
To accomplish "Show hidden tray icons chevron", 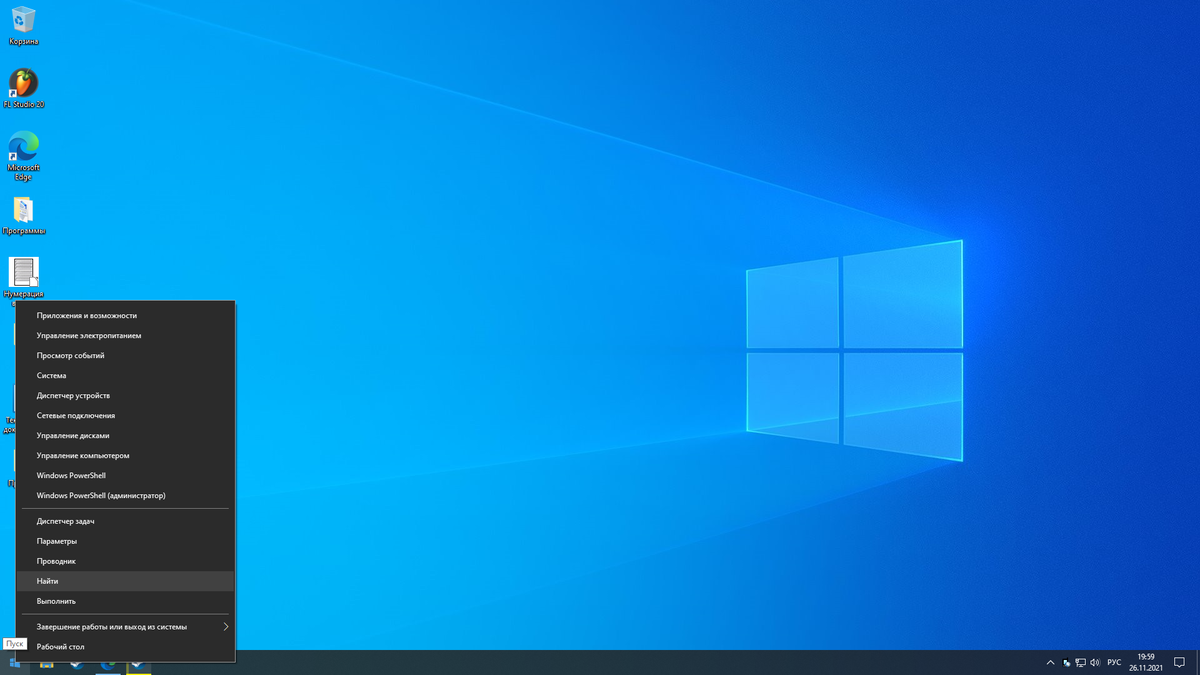I will coord(1050,663).
